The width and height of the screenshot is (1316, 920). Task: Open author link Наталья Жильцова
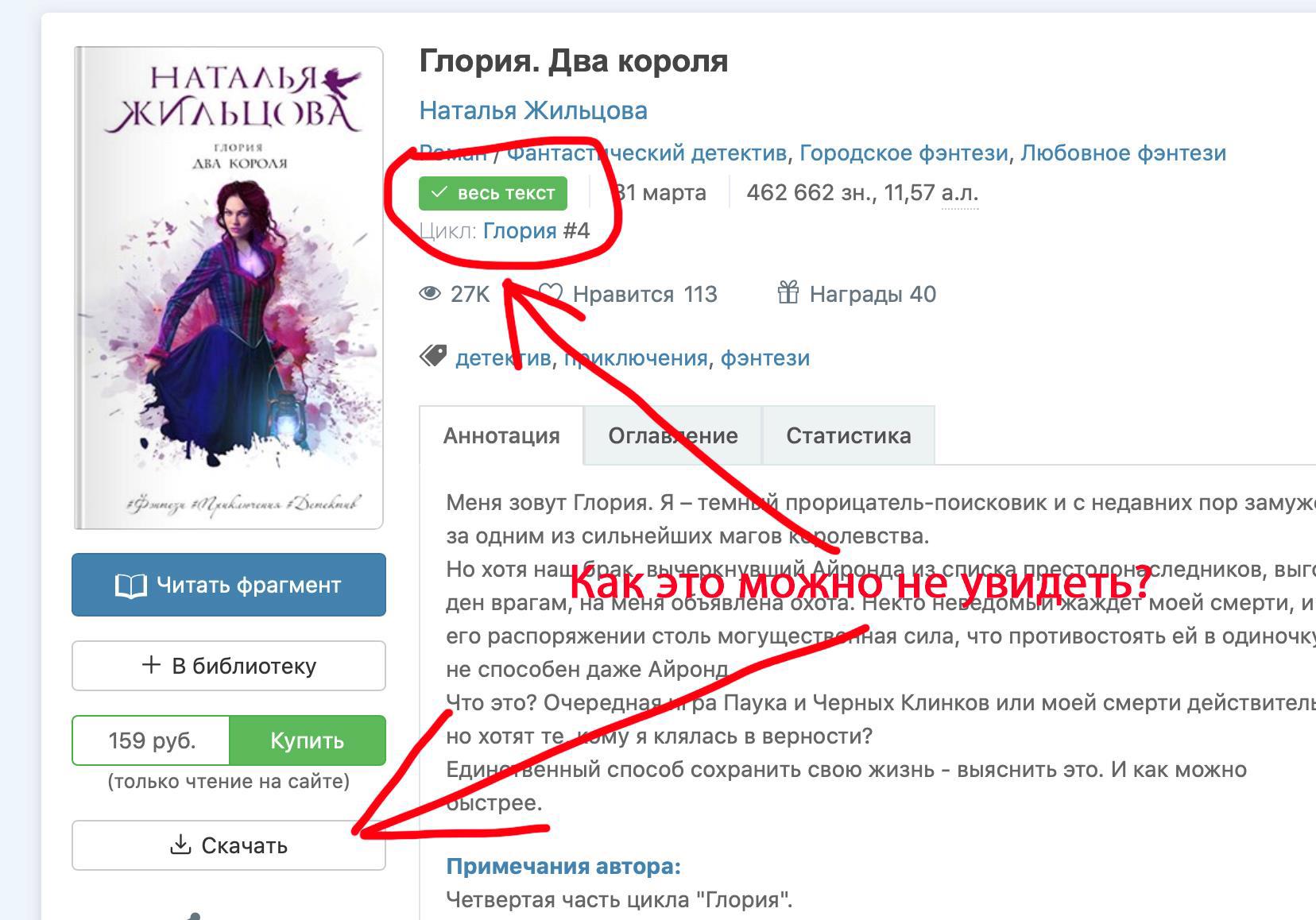(x=533, y=110)
